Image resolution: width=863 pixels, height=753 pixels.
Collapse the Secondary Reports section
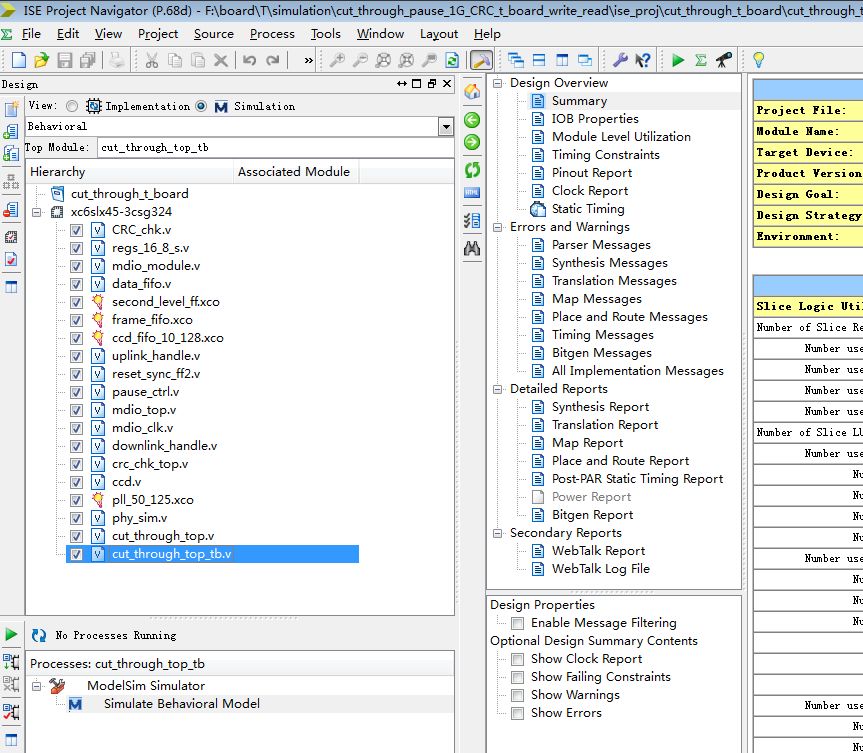click(498, 533)
